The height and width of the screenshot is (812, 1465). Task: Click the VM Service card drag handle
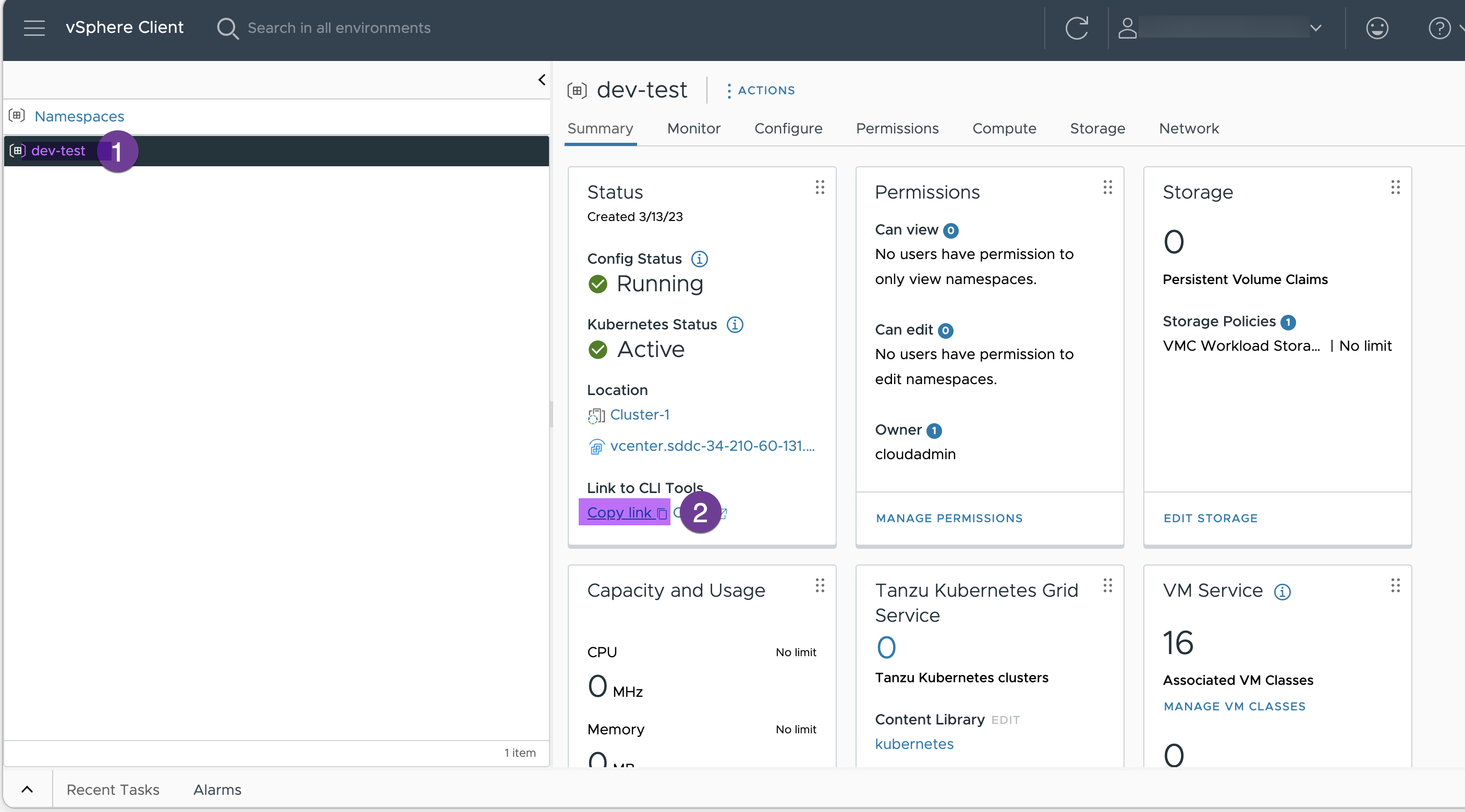(1395, 585)
